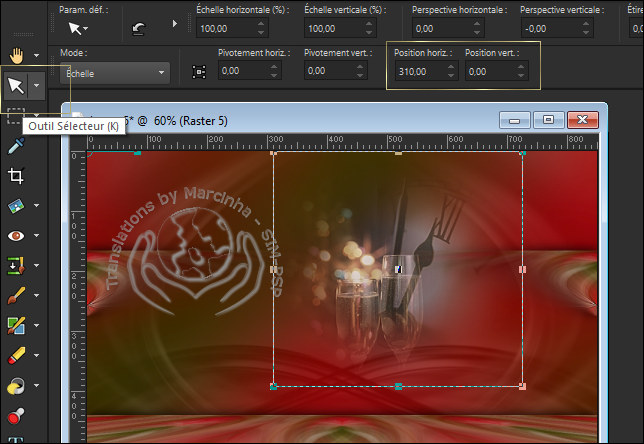This screenshot has height=444, width=644.
Task: Select the Pan hand tool
Action: (15, 54)
